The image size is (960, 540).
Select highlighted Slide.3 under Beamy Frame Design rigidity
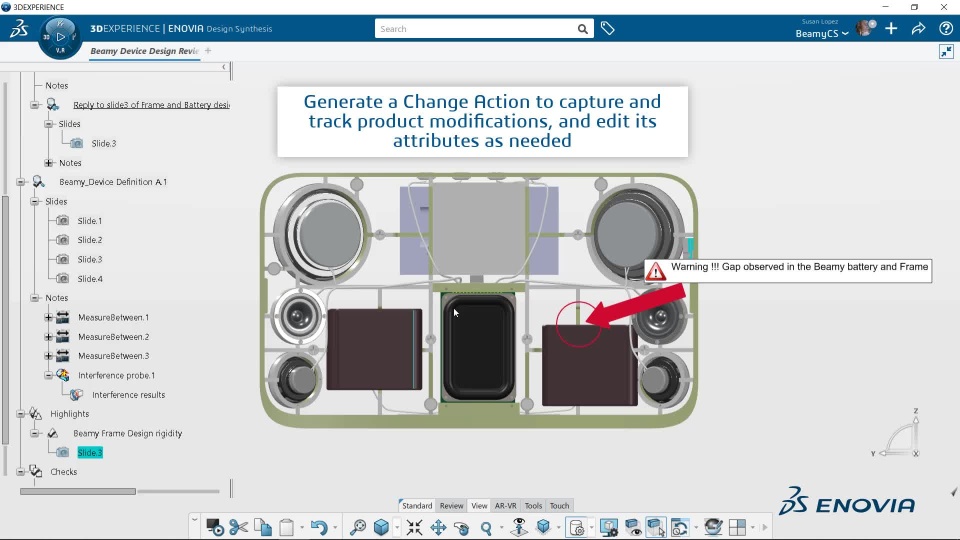coord(90,452)
